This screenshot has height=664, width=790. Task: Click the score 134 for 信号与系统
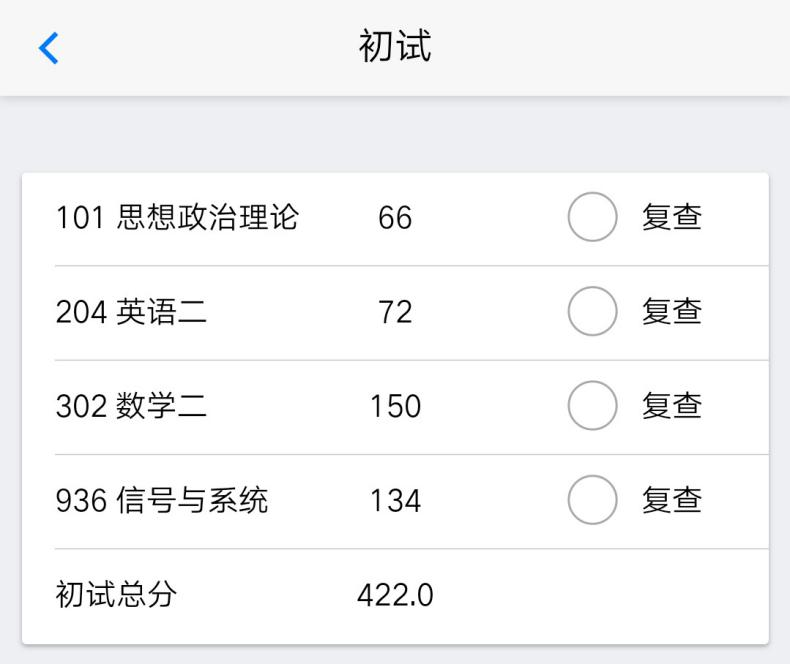[395, 500]
